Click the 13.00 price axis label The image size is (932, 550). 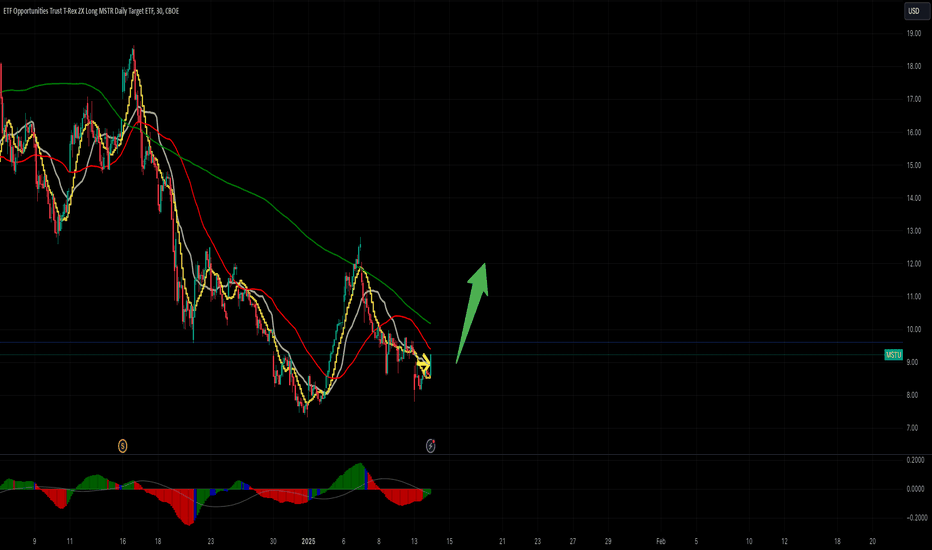(x=914, y=231)
